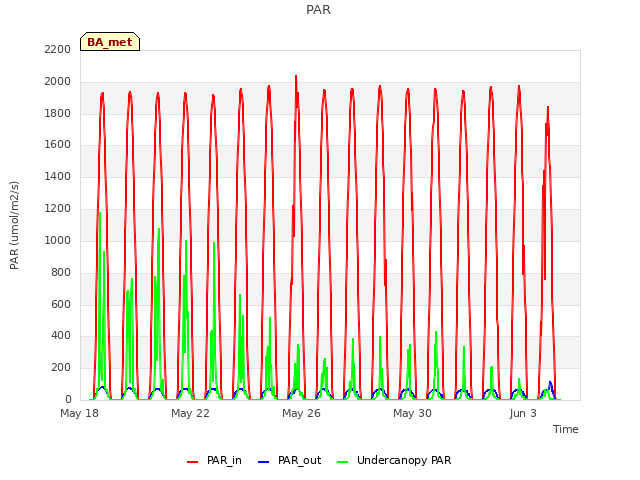This screenshot has width=640, height=480.
Task: Click the 1200 y-axis tick label
Action: [58, 209]
